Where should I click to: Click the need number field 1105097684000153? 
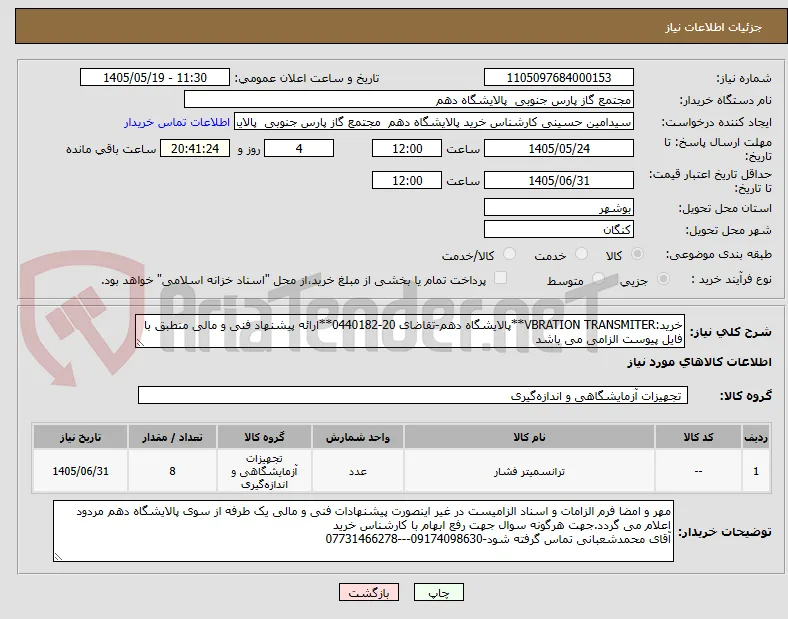click(x=558, y=77)
